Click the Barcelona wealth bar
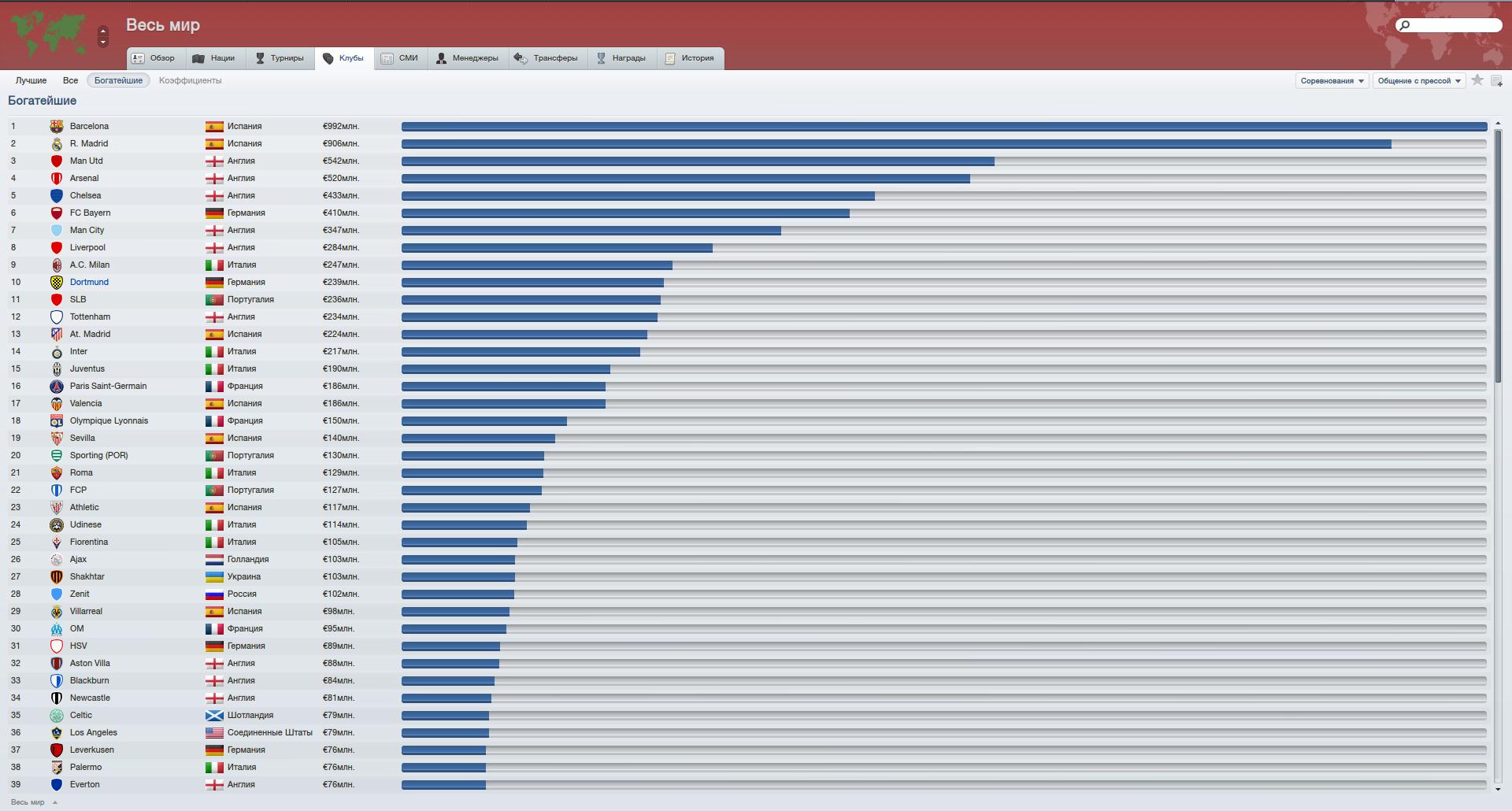This screenshot has width=1512, height=811. pos(944,126)
